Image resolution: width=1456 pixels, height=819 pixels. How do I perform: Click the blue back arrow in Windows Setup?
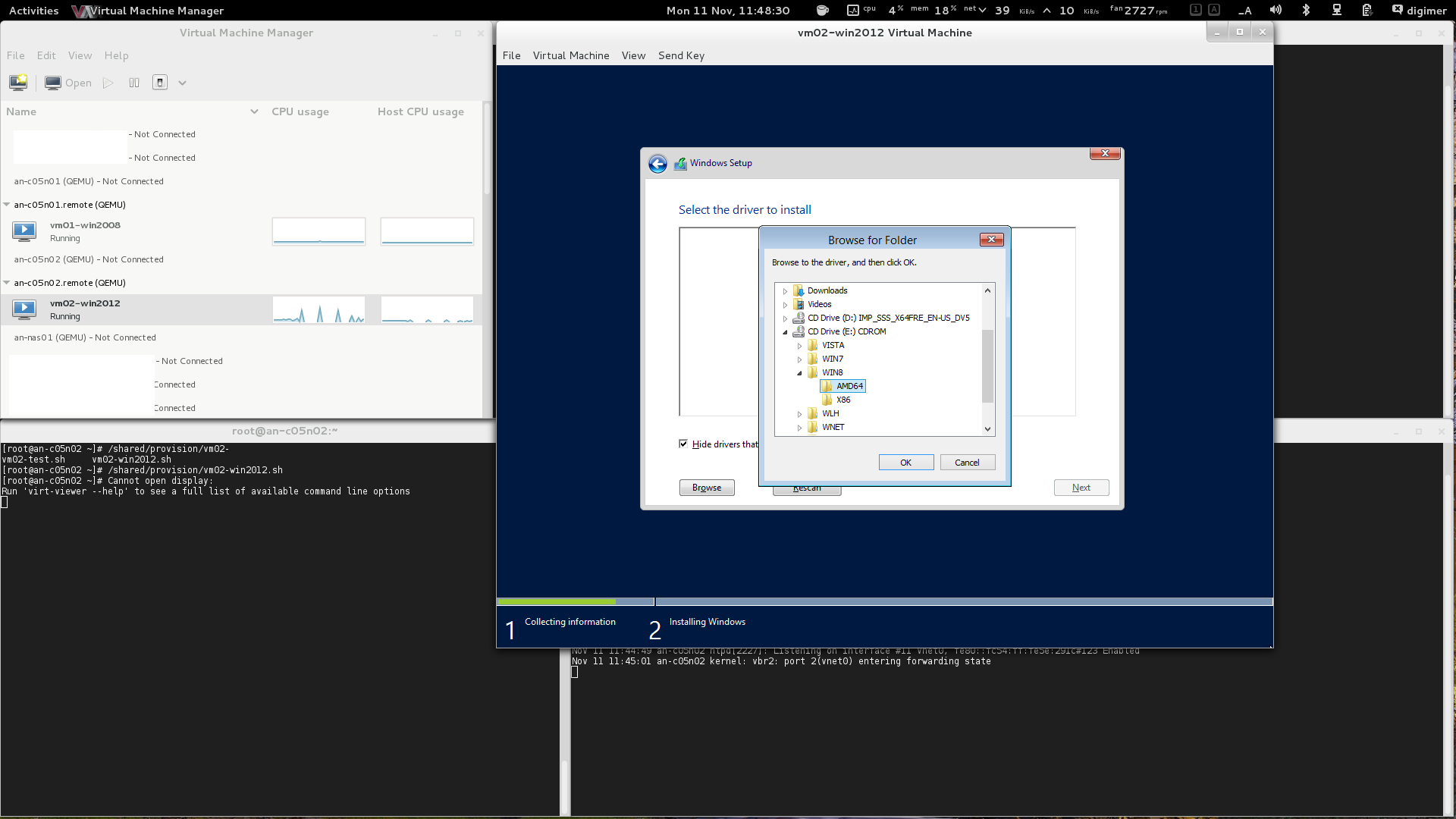pyautogui.click(x=657, y=164)
